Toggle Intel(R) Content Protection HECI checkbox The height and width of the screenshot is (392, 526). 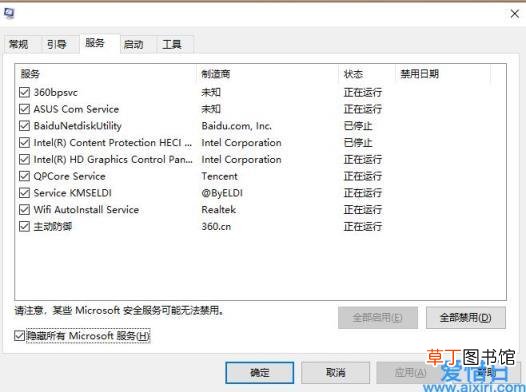24,143
